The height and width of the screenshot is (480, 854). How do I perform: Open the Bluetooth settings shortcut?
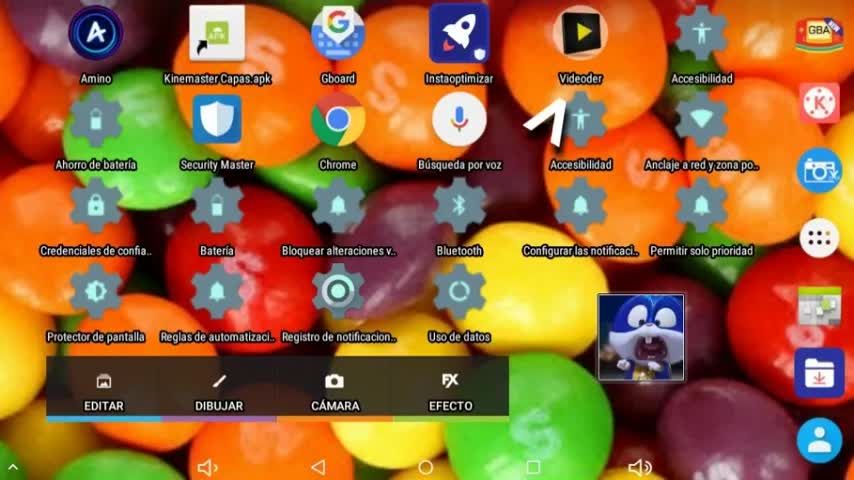coord(459,207)
